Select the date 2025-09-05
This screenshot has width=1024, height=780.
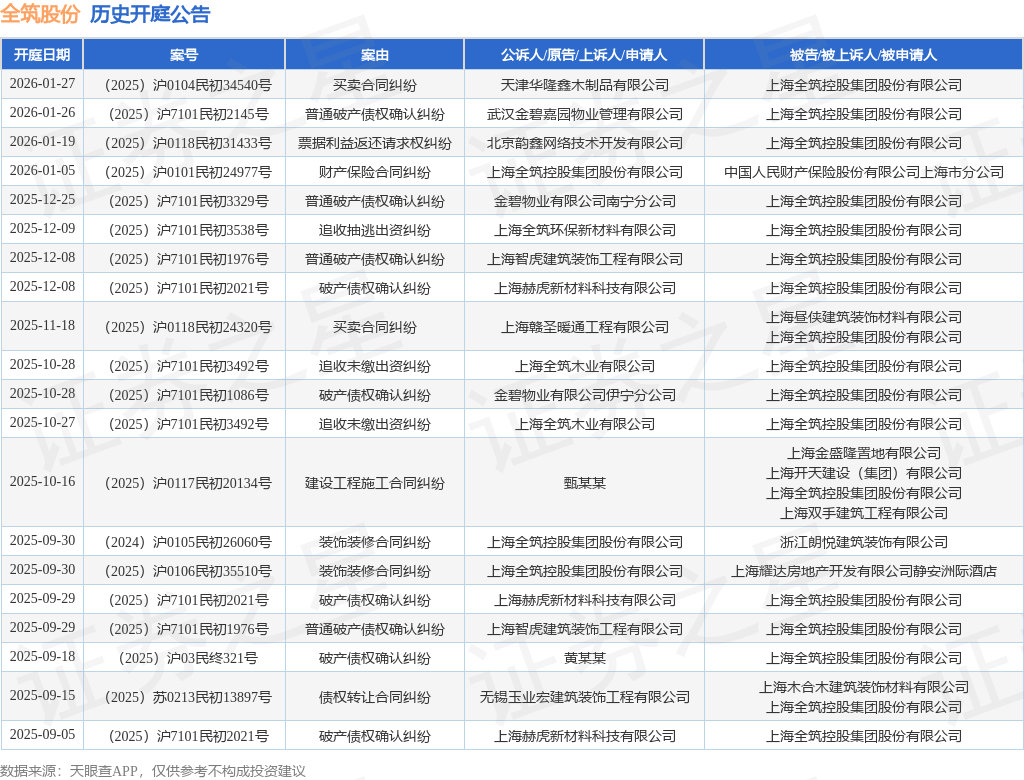pos(42,735)
